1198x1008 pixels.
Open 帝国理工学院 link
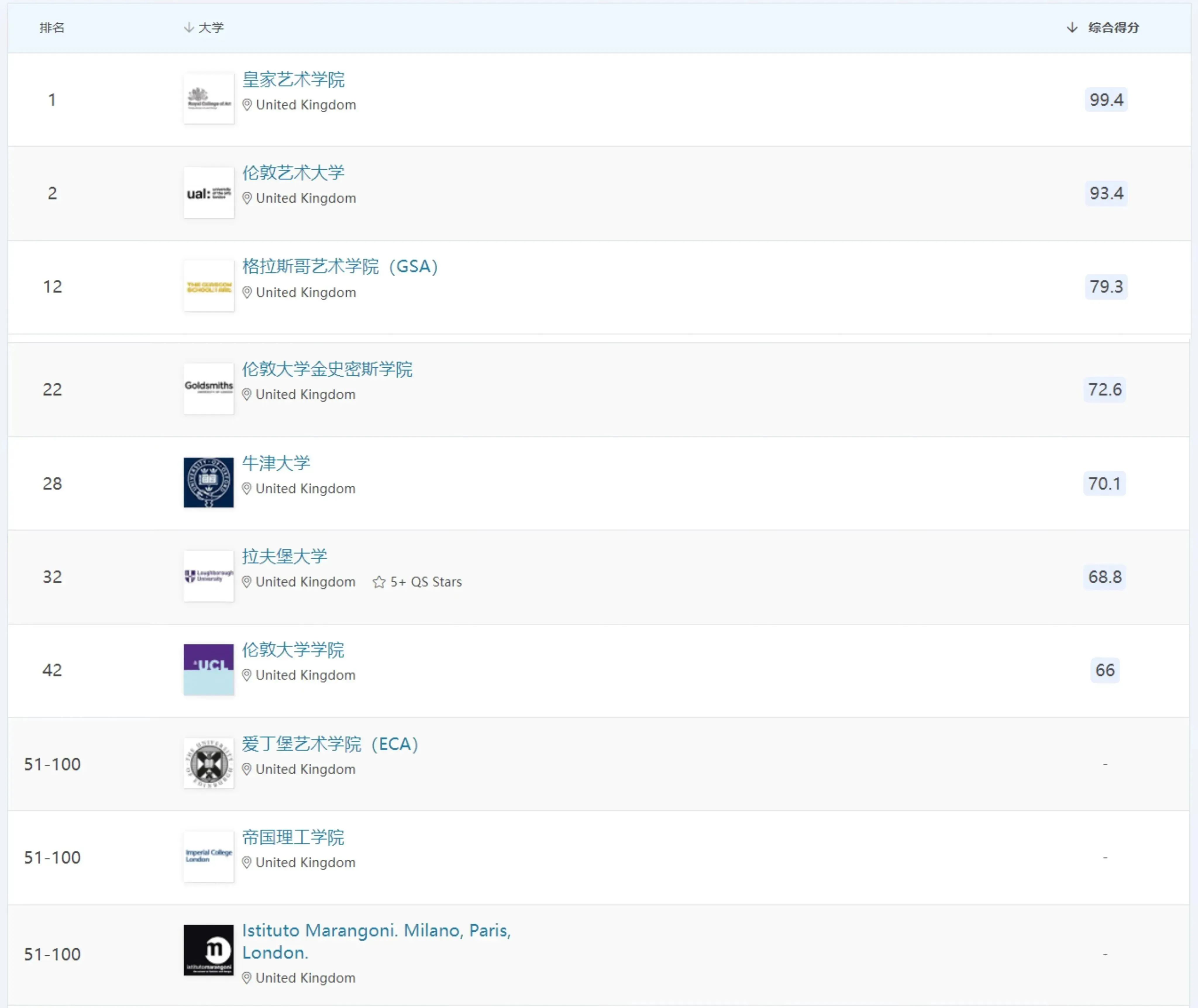coord(293,837)
